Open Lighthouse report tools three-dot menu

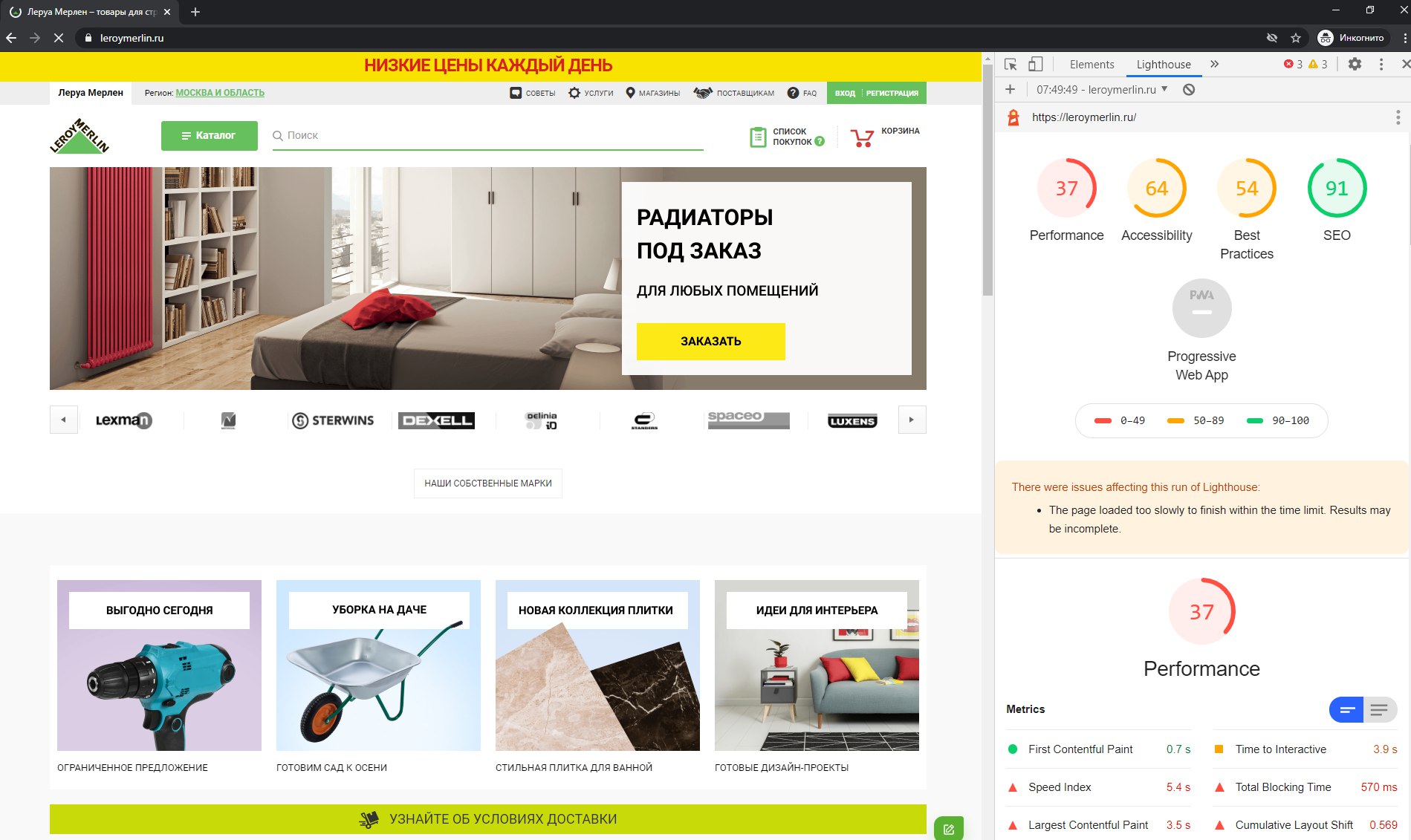(1398, 117)
